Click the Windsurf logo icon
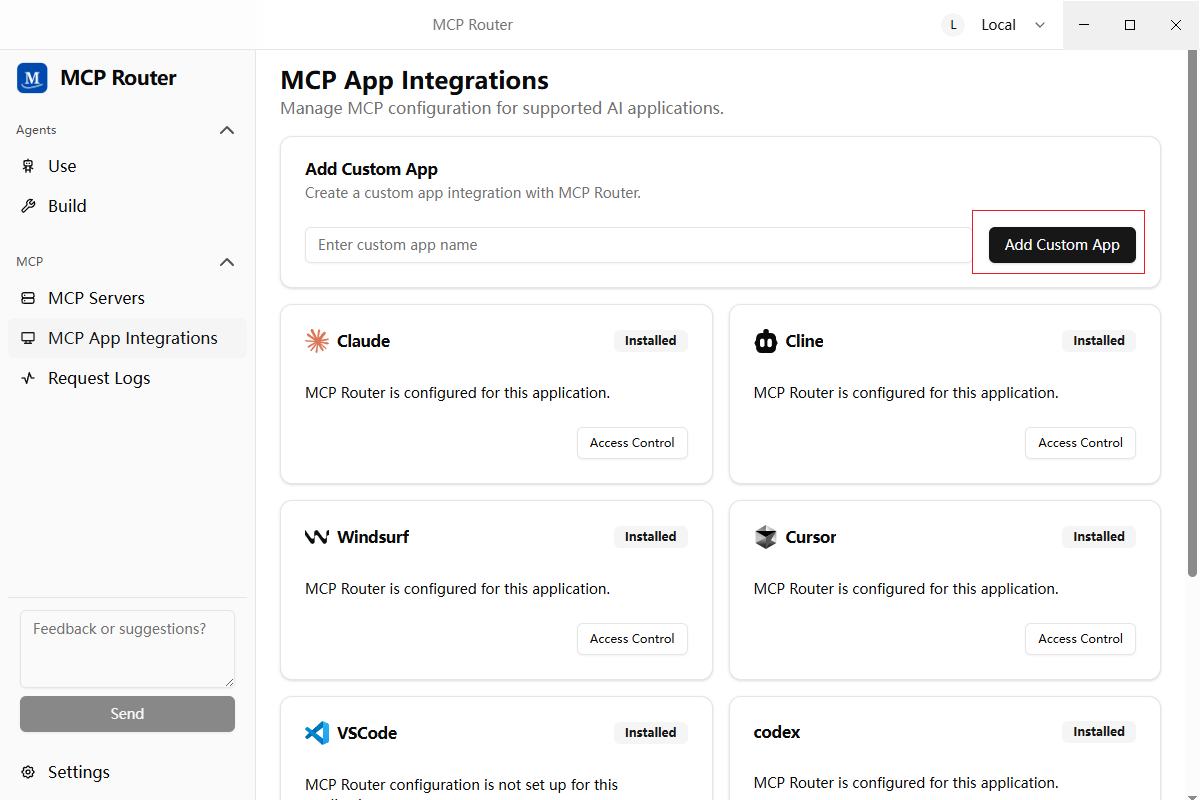 coord(317,537)
